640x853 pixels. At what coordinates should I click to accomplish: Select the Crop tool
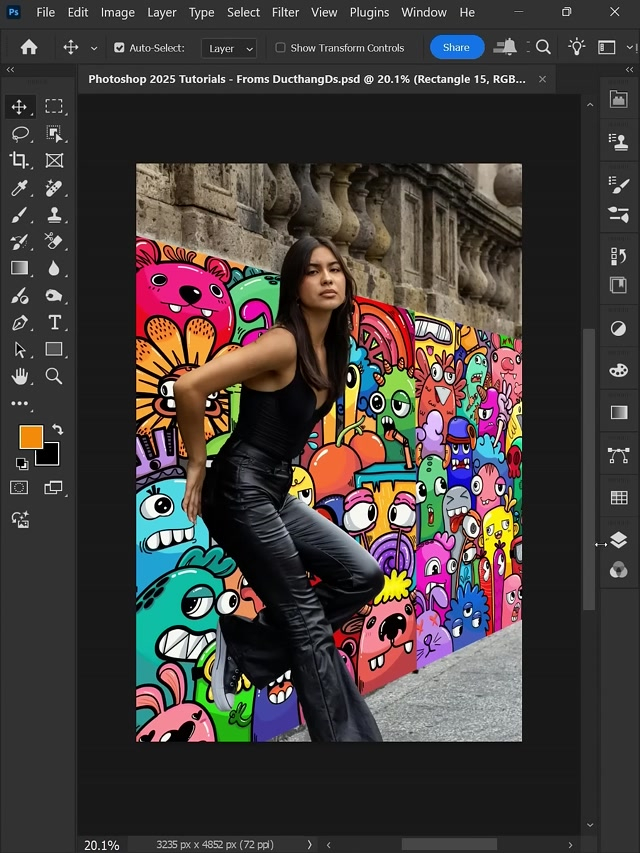[19, 160]
